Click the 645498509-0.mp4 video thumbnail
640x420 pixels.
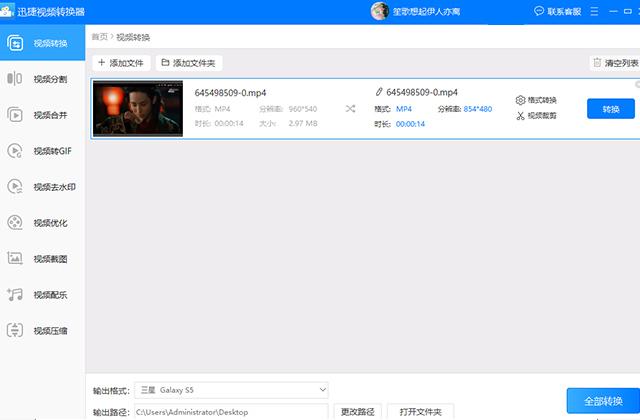[x=137, y=108]
